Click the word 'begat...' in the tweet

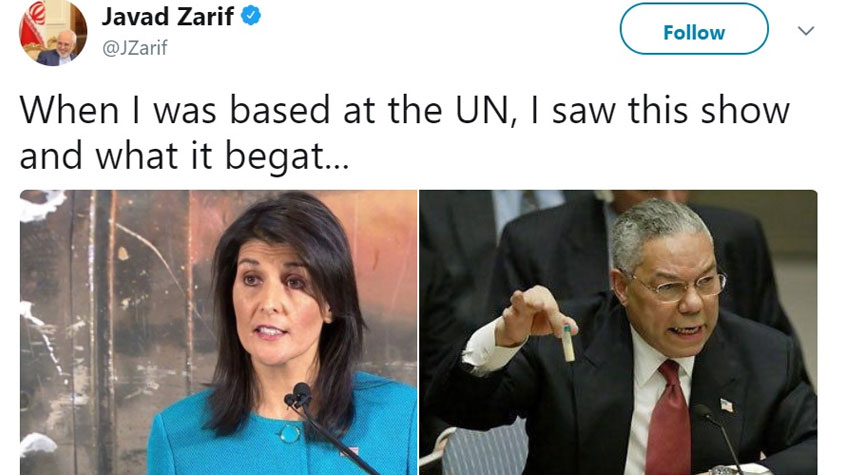click(x=287, y=157)
